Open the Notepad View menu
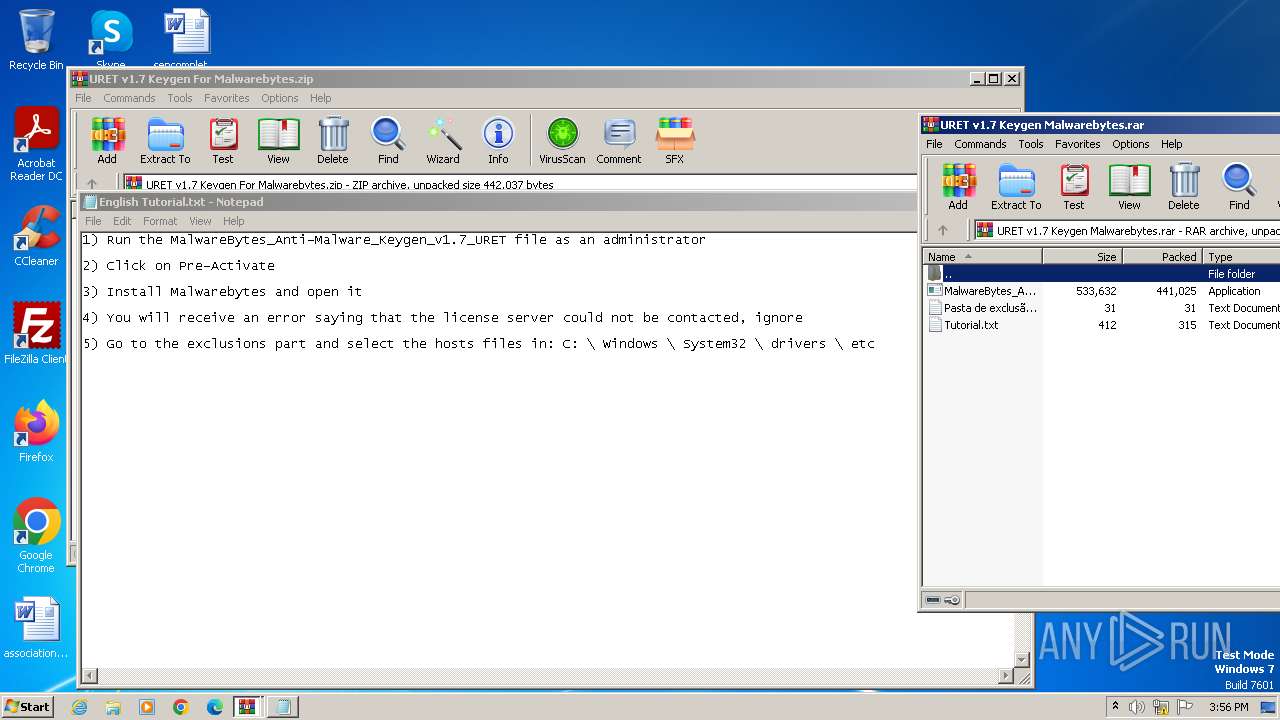The width and height of the screenshot is (1280, 720). [200, 221]
